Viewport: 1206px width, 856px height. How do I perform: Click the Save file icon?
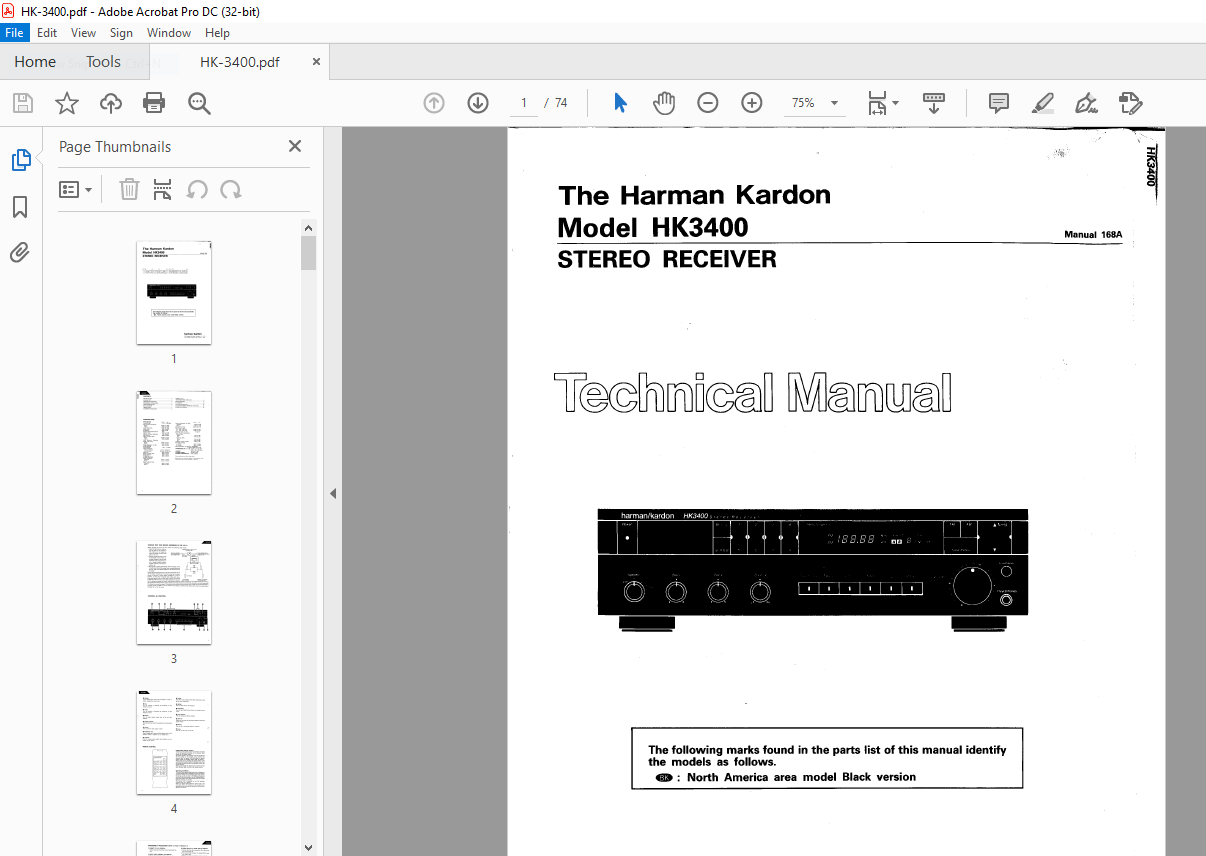point(23,103)
